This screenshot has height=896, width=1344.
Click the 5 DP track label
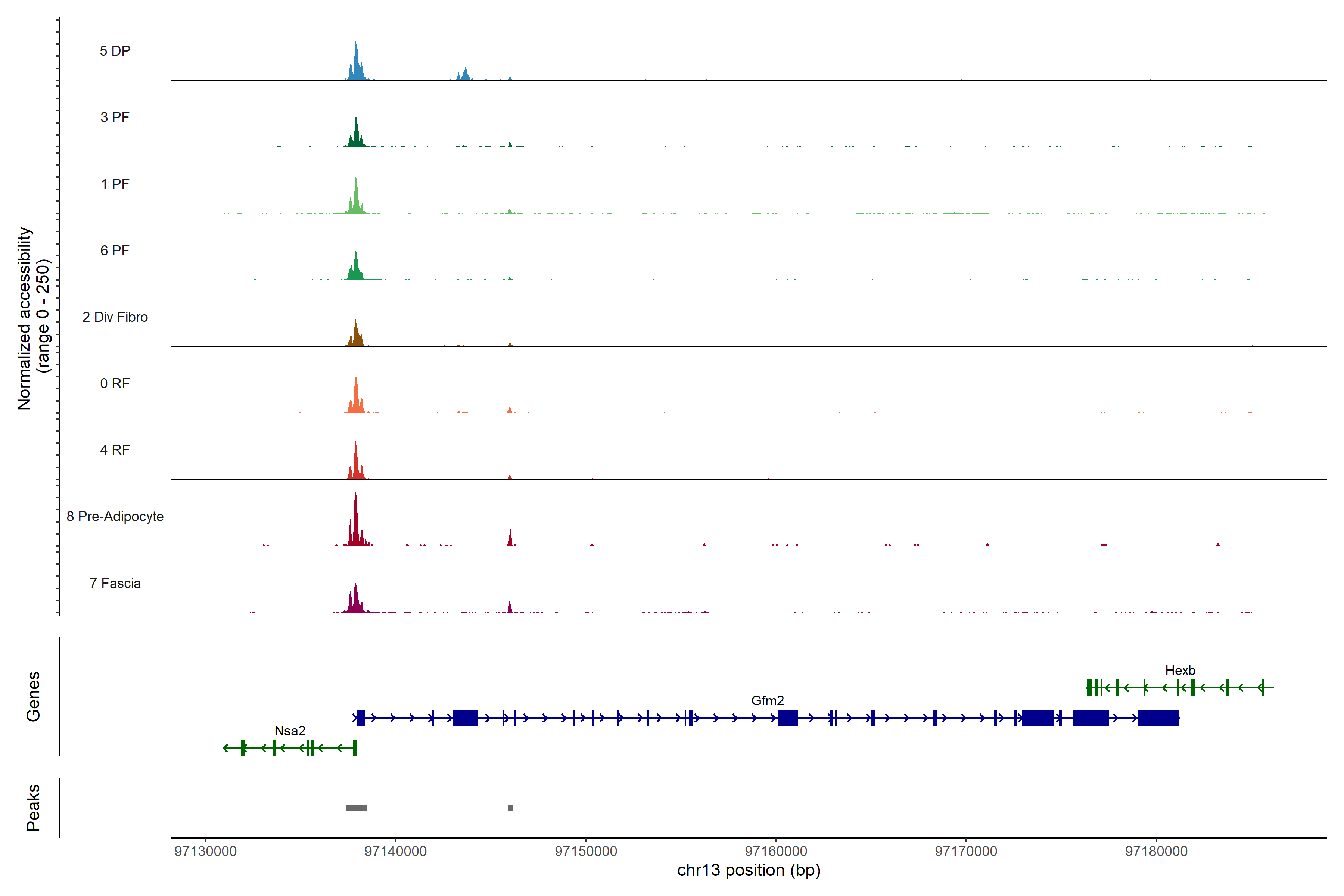[115, 51]
